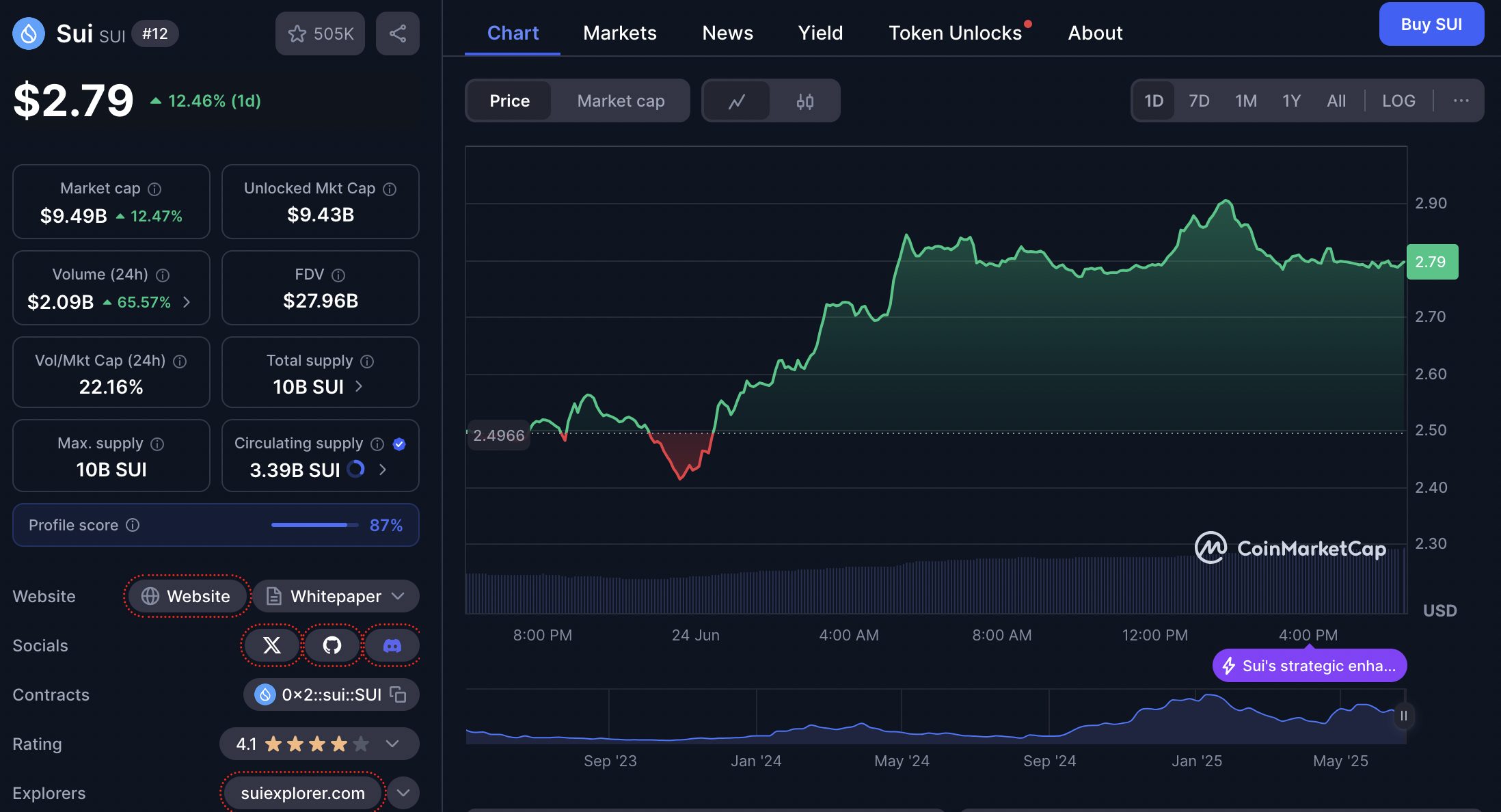The height and width of the screenshot is (812, 1501).
Task: Set chart range to 1Y
Action: pos(1291,100)
